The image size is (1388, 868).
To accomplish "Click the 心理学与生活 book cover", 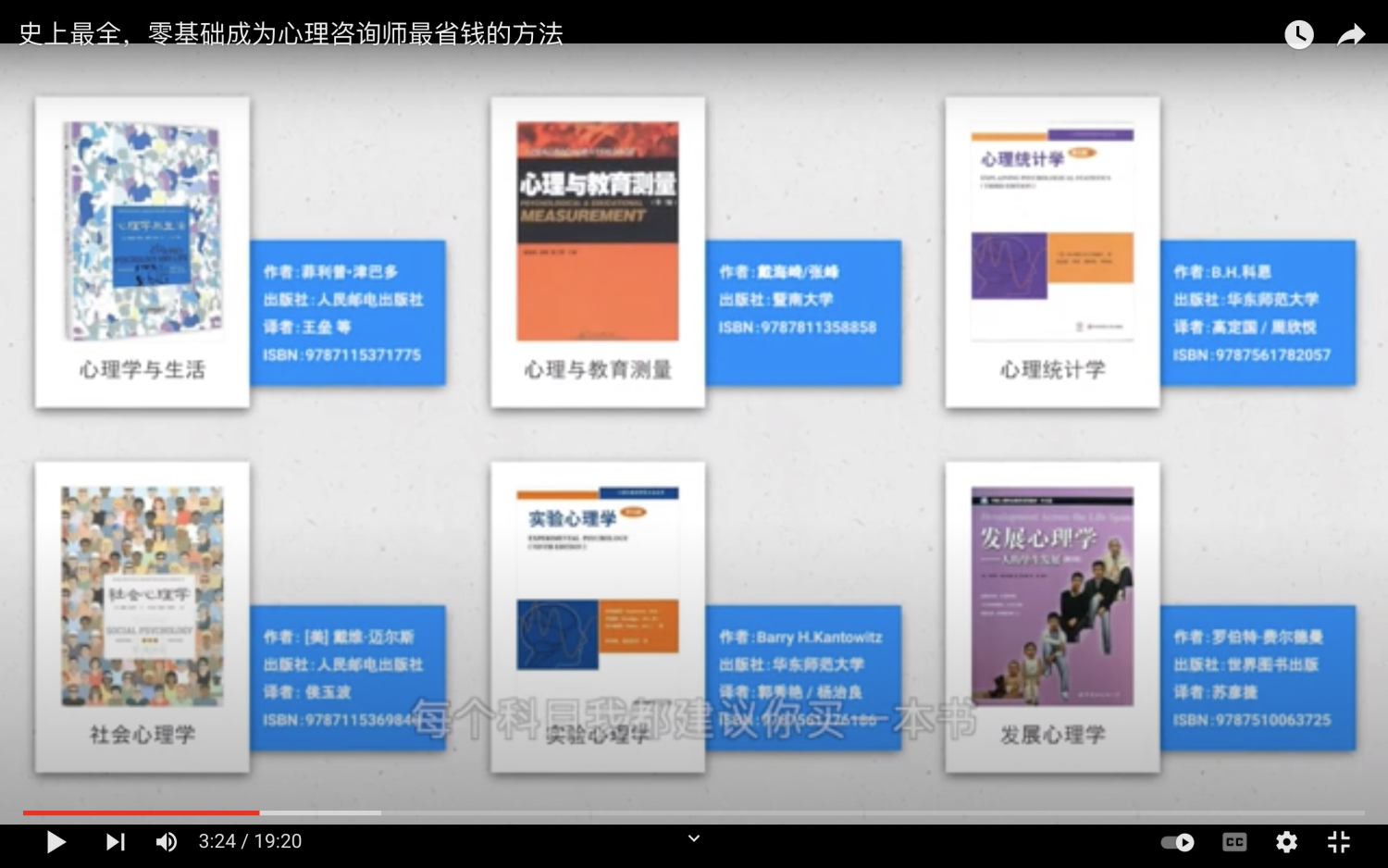I will 143,231.
